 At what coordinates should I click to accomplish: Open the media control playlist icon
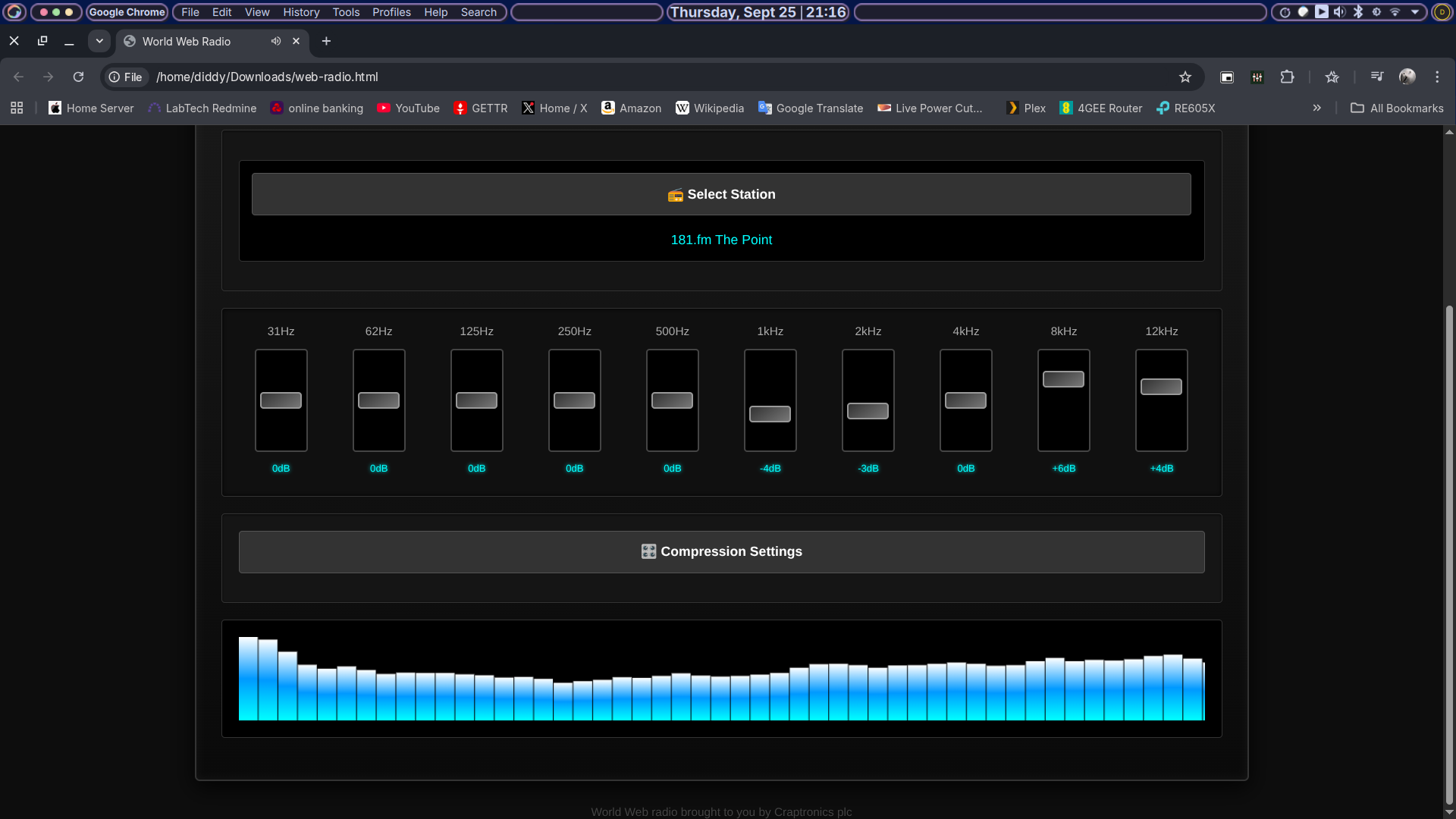click(x=1377, y=77)
